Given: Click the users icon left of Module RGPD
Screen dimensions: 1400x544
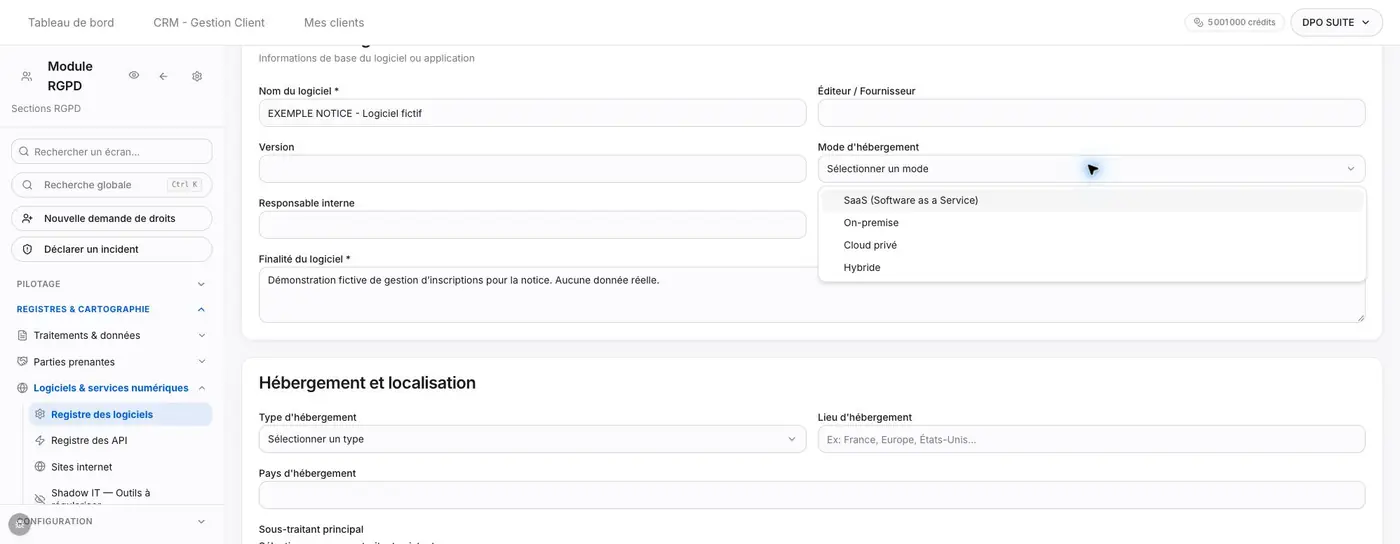Looking at the screenshot, I should pyautogui.click(x=26, y=76).
